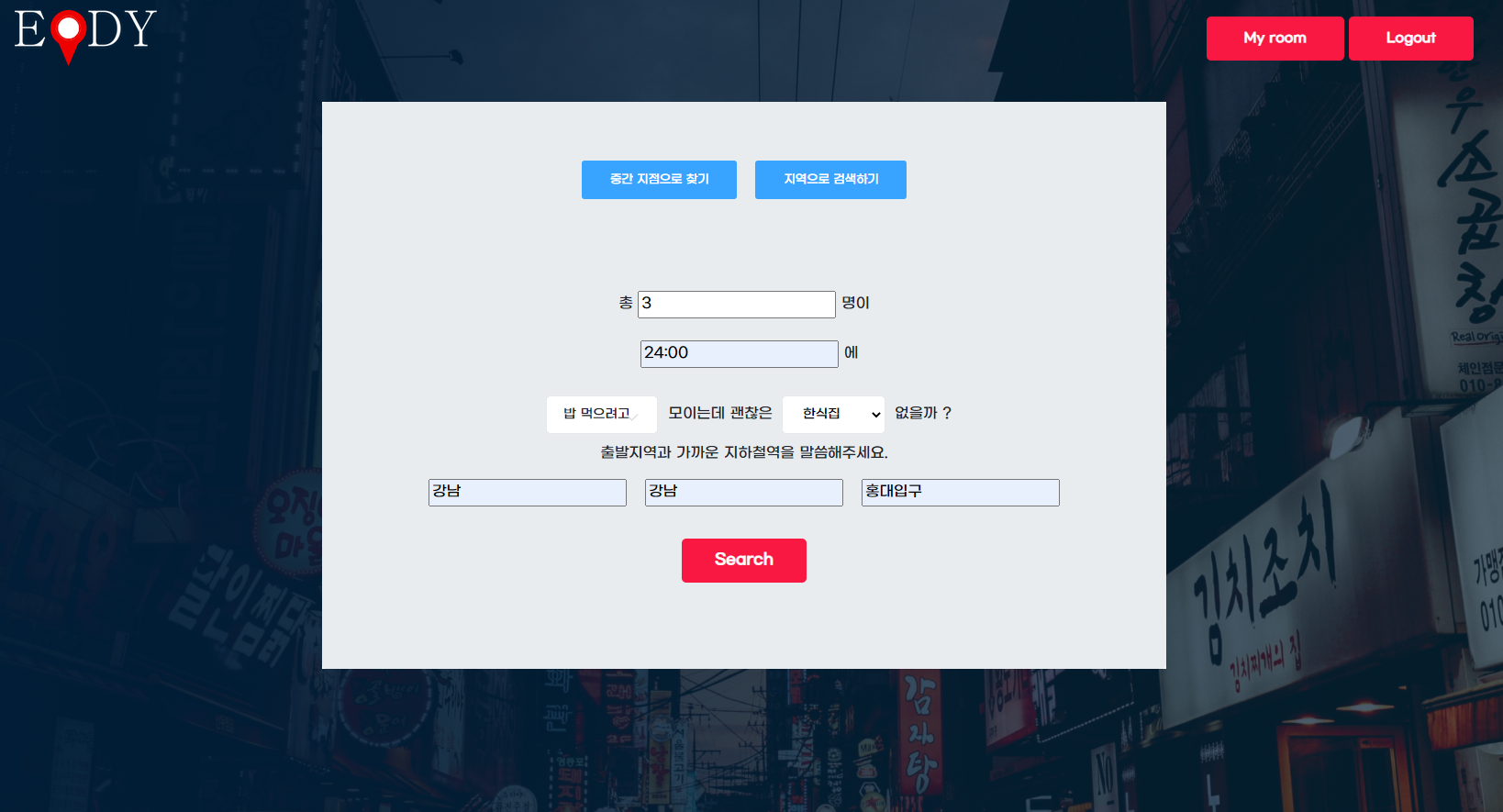The image size is (1503, 812).
Task: Click the 없을까 ? text after the dropdown
Action: coord(922,414)
